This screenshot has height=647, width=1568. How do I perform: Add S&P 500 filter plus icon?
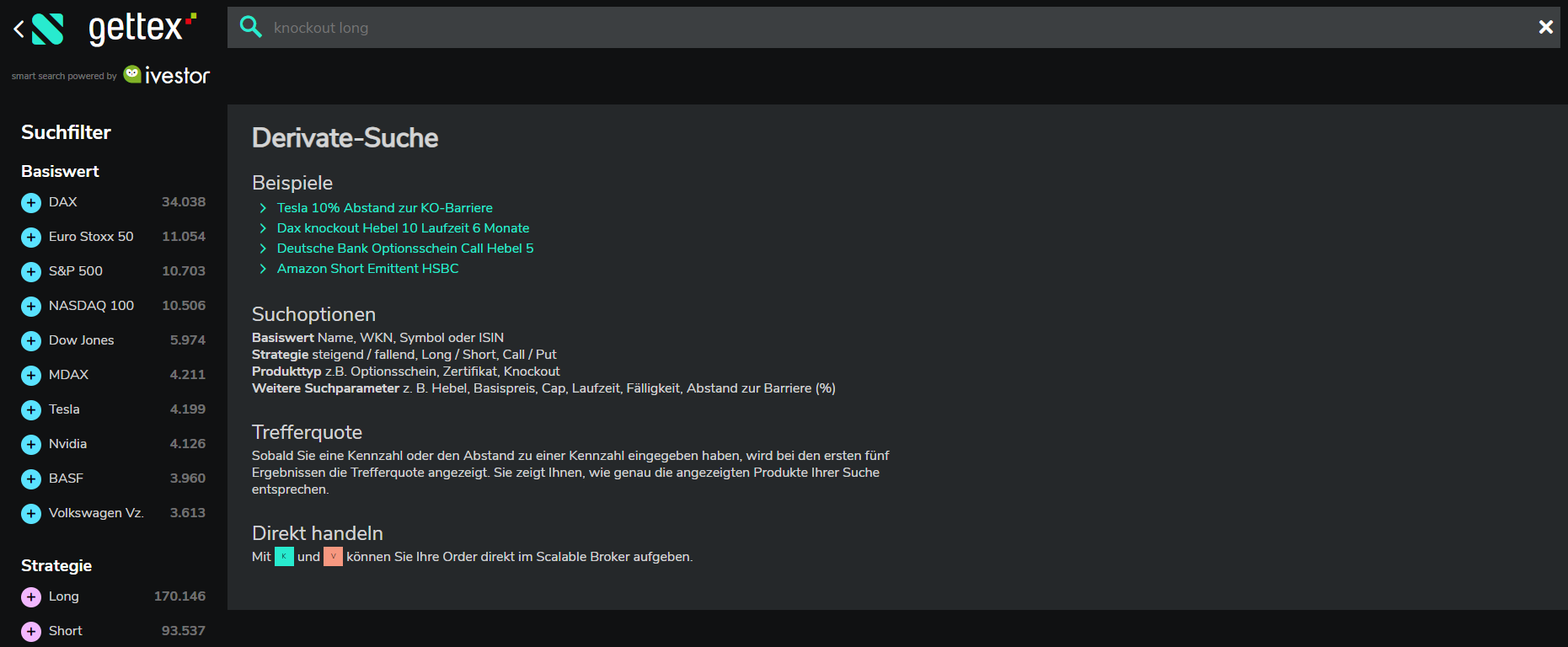click(x=31, y=271)
